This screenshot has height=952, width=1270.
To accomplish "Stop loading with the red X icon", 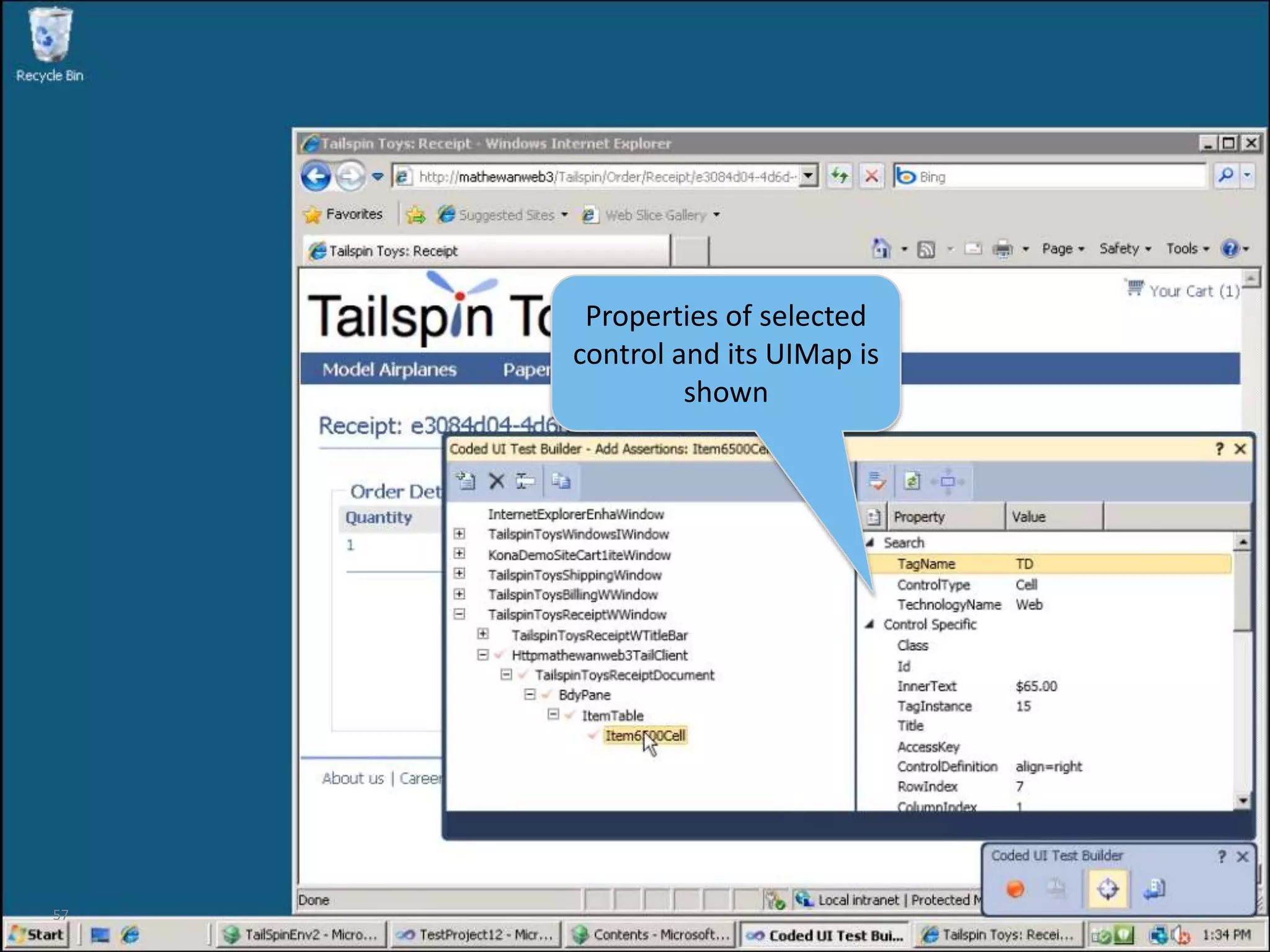I will tap(871, 177).
